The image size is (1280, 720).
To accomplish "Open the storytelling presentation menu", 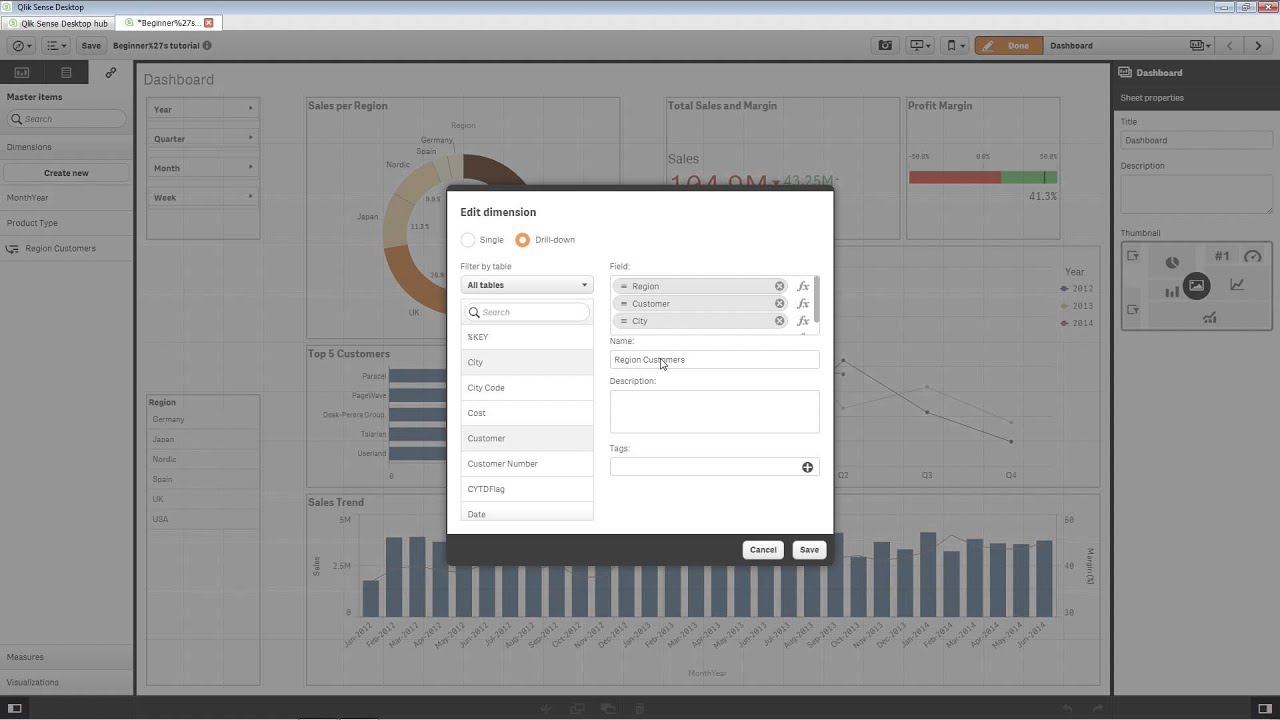I will coord(920,45).
